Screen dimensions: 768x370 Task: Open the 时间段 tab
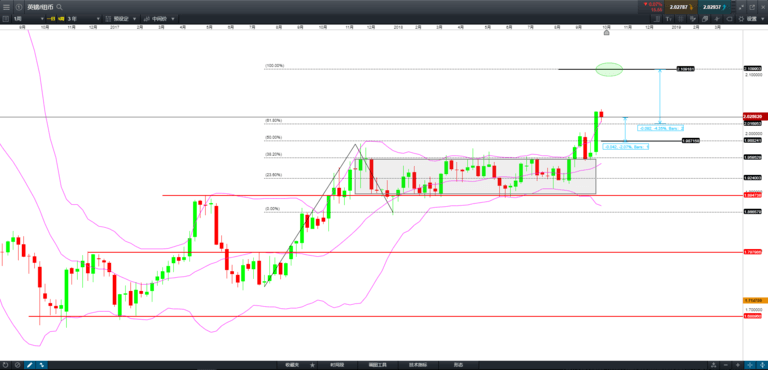click(x=337, y=365)
